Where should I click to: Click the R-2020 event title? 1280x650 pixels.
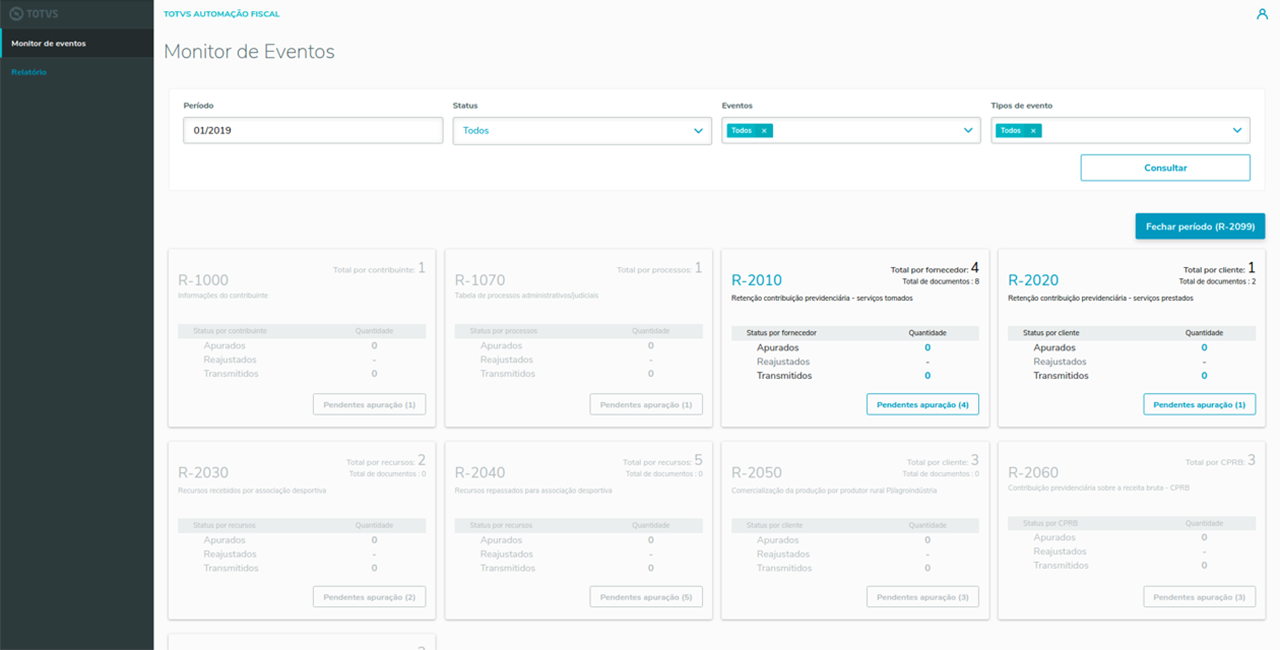[1033, 281]
